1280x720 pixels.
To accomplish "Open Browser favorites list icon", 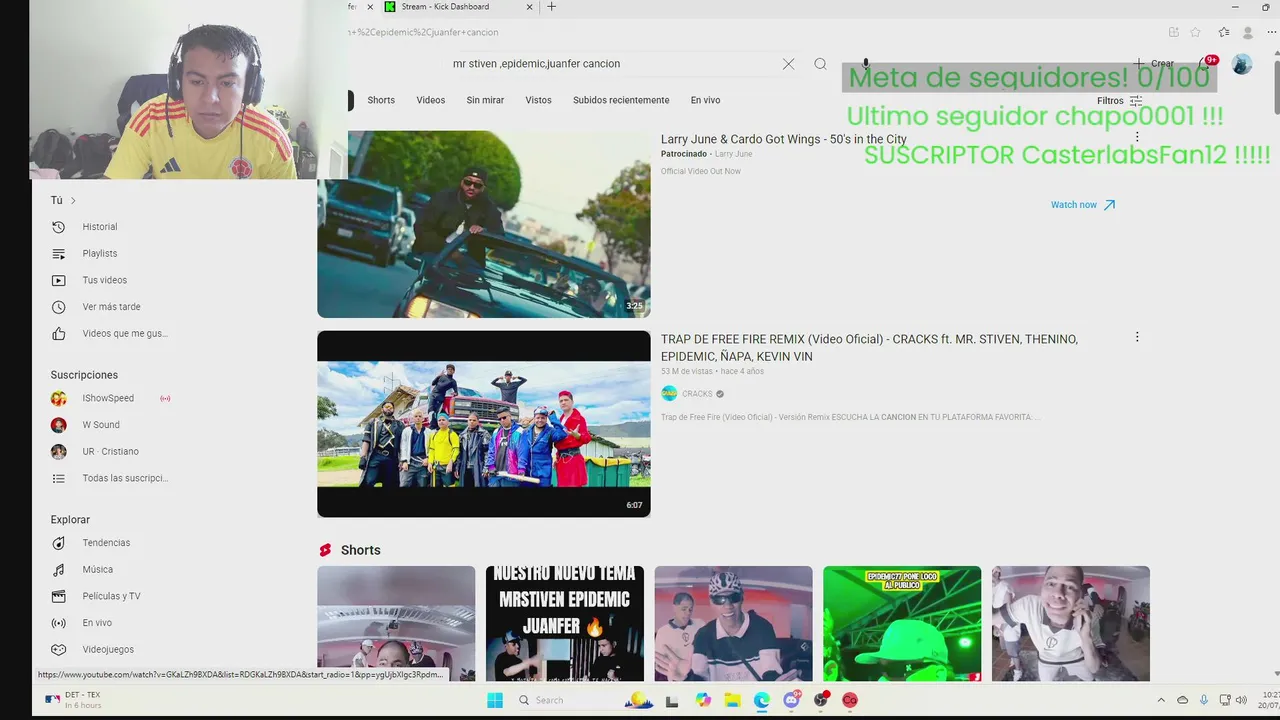I will coord(1224,32).
